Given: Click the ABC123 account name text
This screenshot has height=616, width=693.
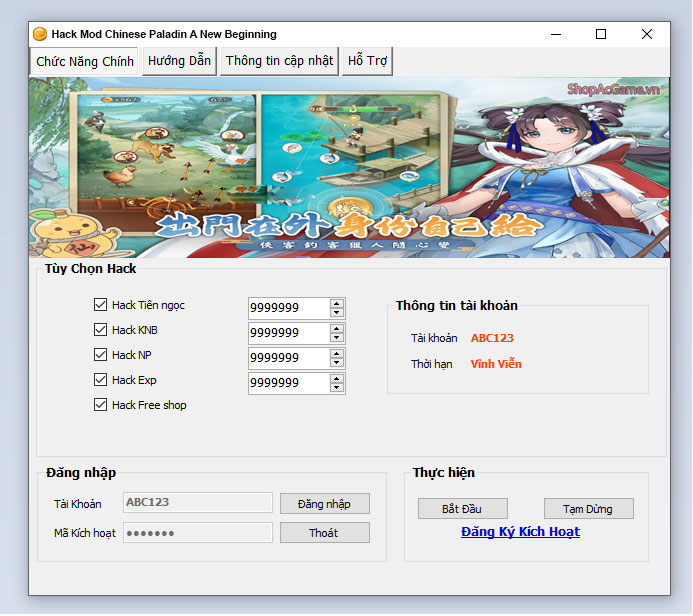Looking at the screenshot, I should [492, 338].
